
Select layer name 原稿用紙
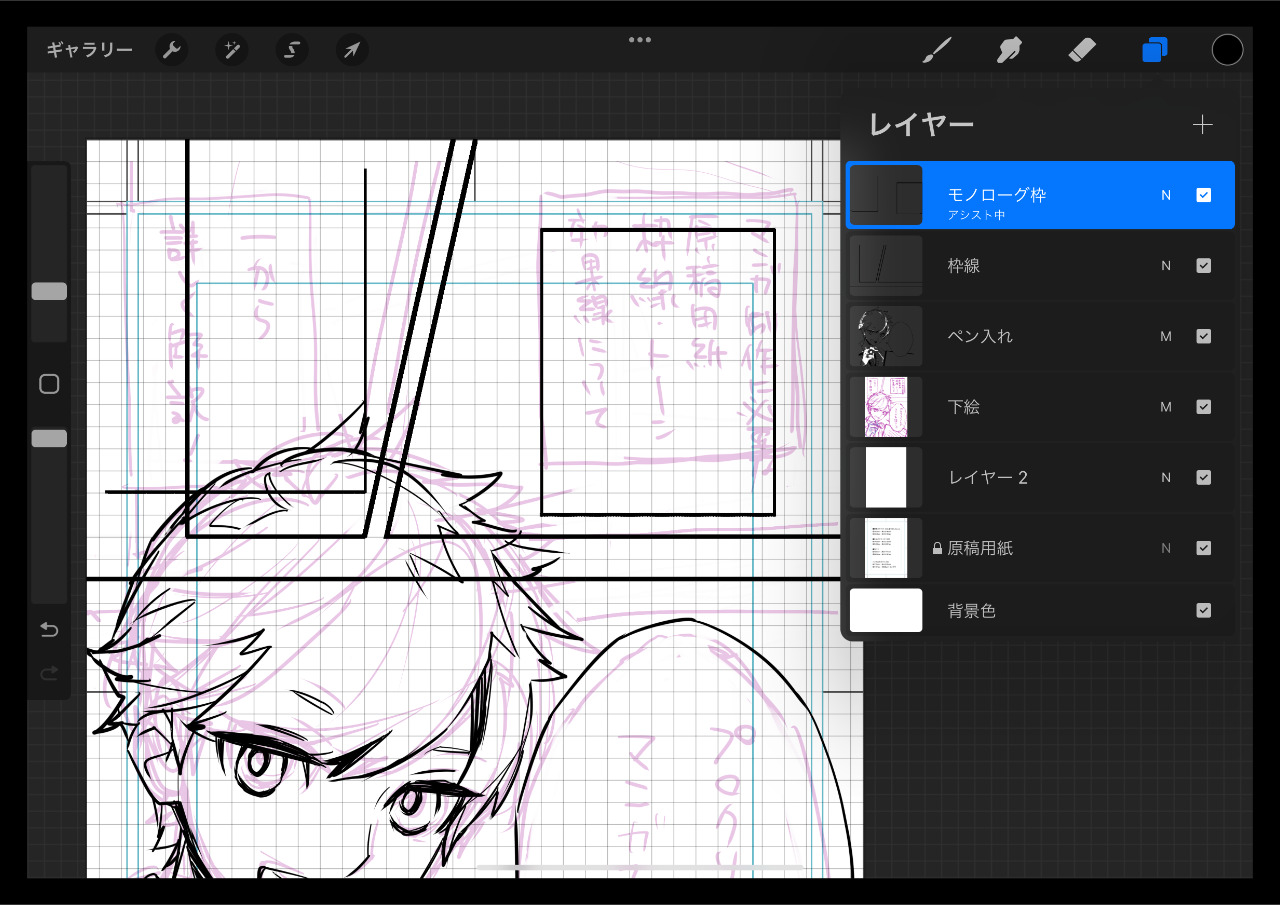tap(980, 548)
